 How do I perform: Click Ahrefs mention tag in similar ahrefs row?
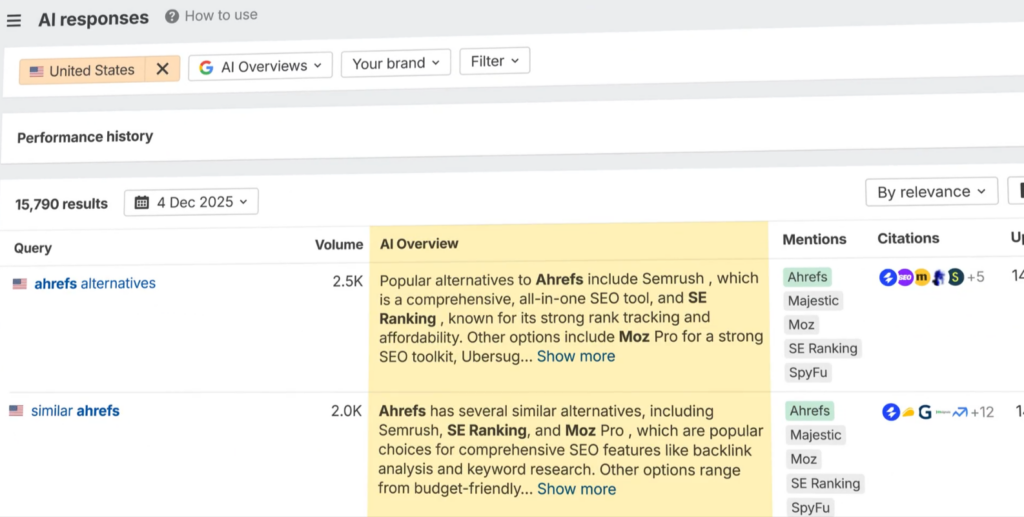[x=809, y=411]
